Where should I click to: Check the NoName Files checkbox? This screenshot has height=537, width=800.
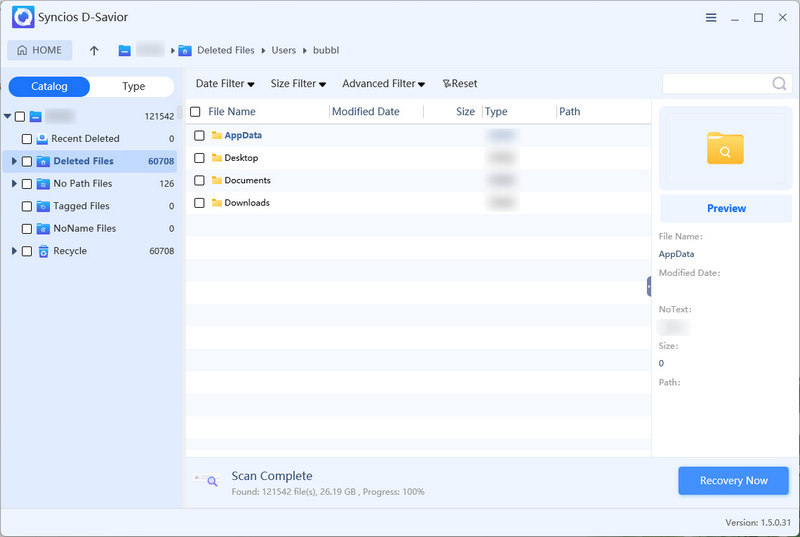click(27, 228)
